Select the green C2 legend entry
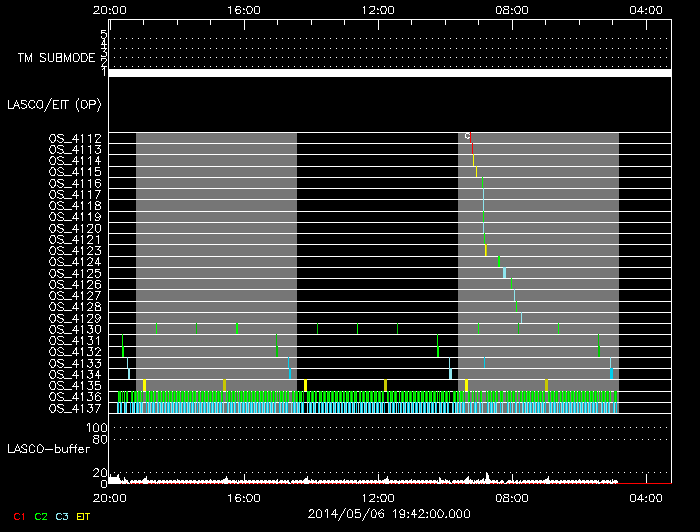The height and width of the screenshot is (532, 700). [x=41, y=516]
